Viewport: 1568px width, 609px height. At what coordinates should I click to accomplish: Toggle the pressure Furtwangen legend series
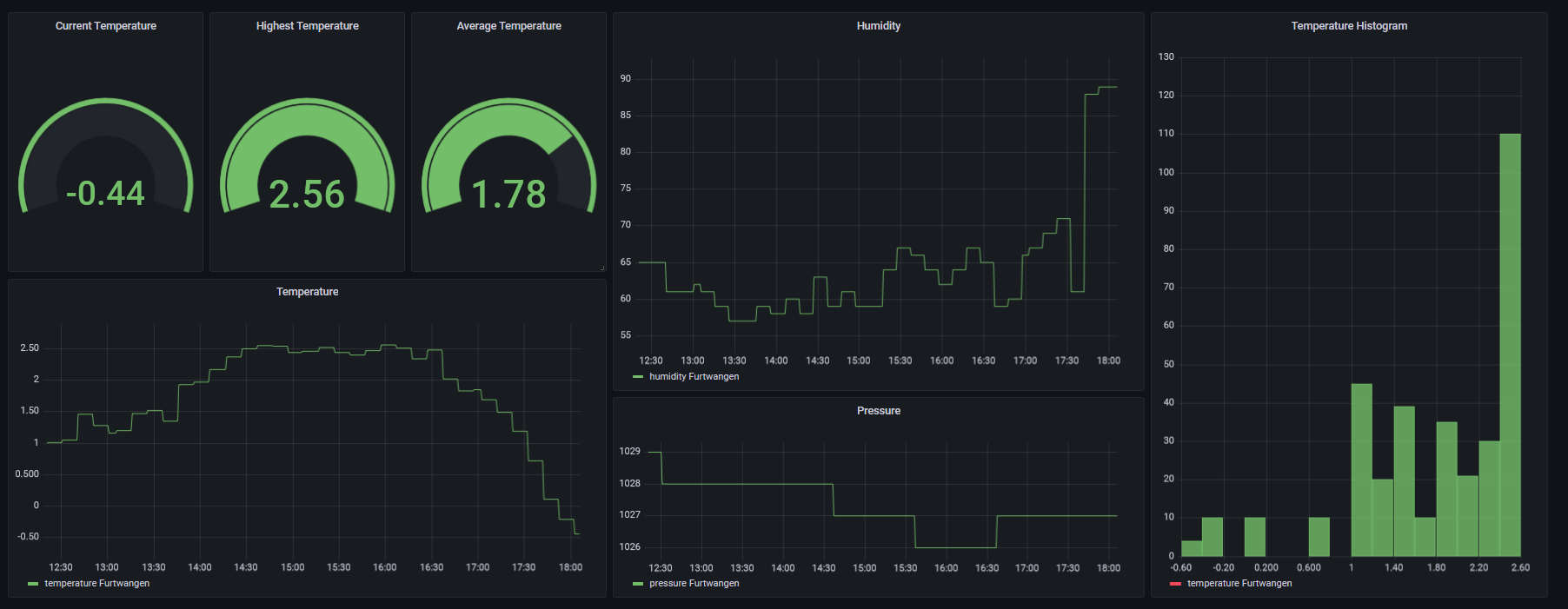point(694,583)
